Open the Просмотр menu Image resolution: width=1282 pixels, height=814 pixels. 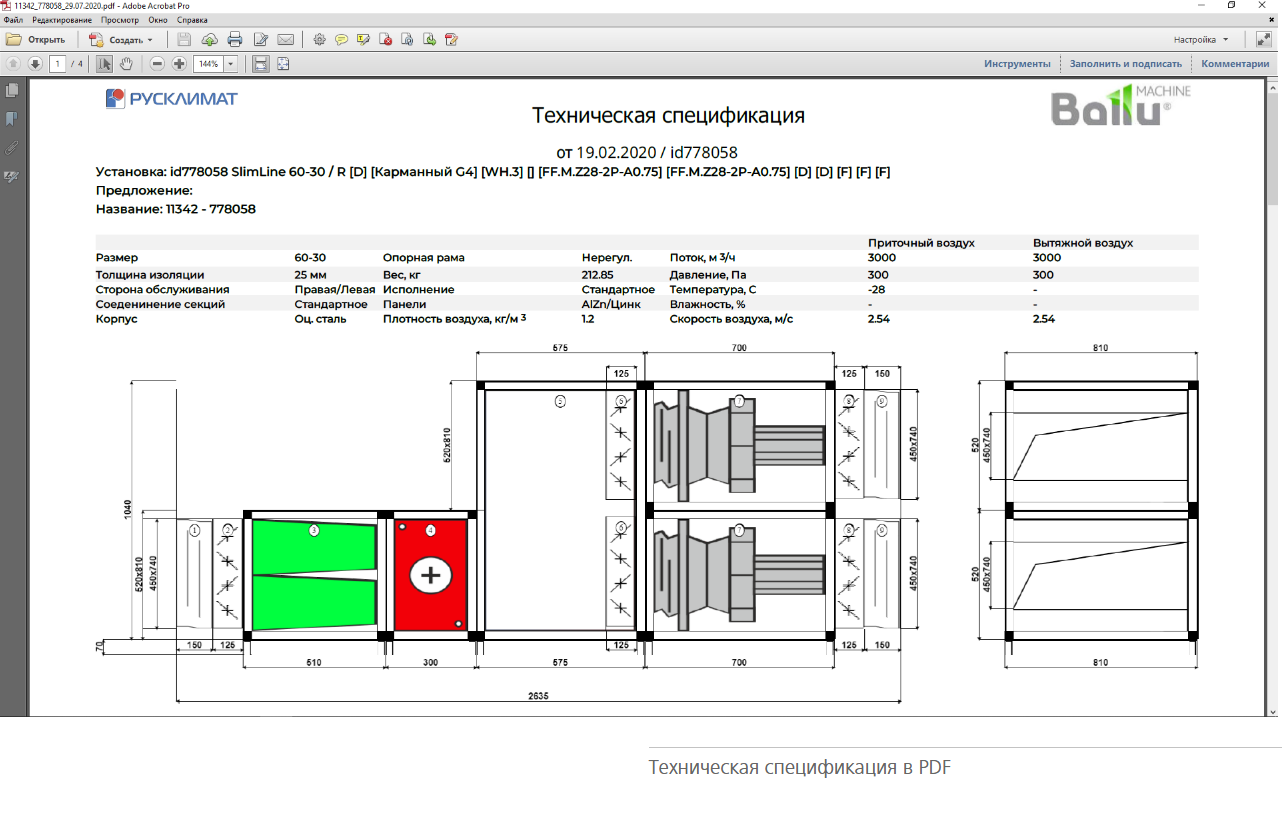pos(121,20)
